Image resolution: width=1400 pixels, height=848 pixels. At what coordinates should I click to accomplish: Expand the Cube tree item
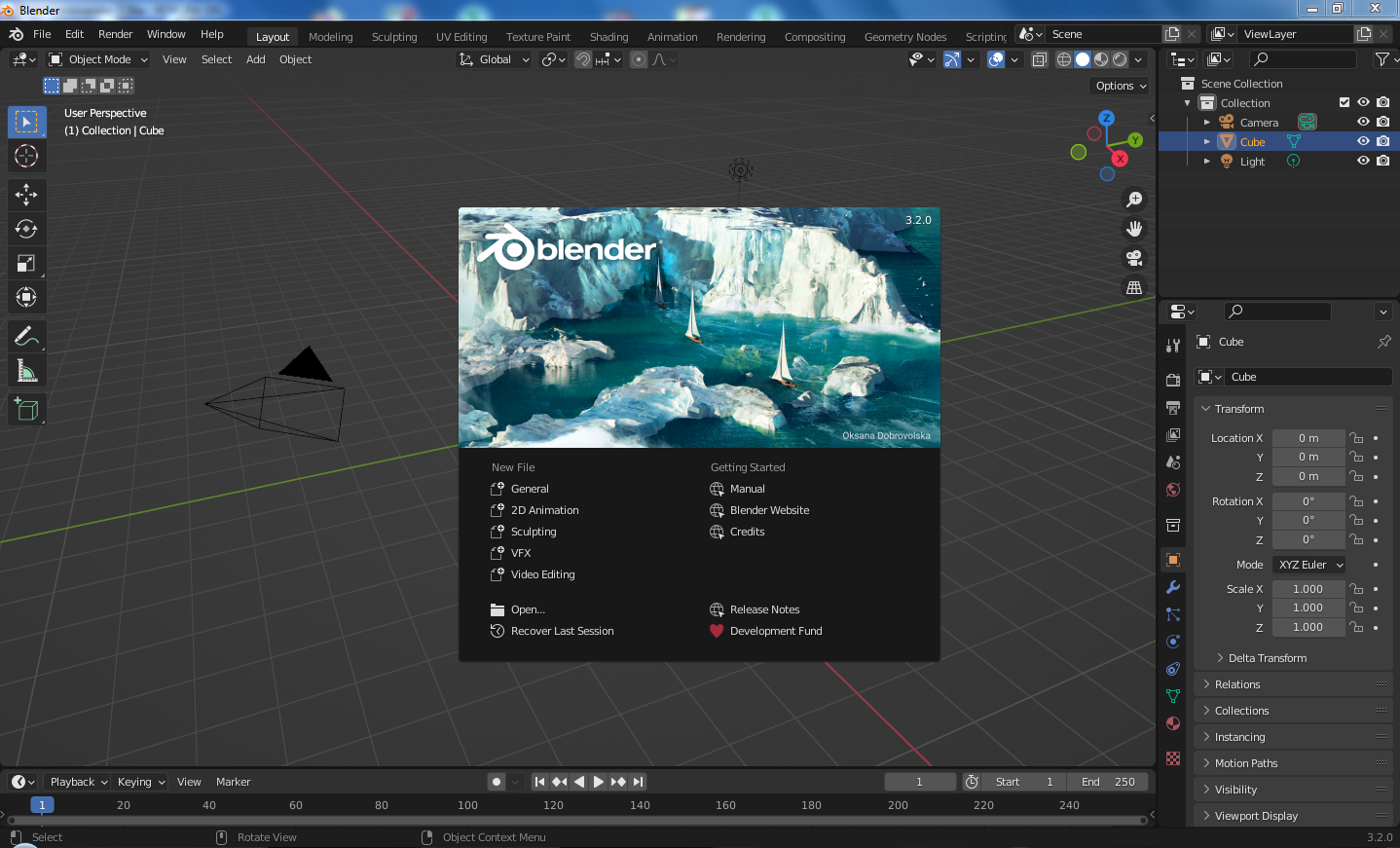coord(1207,141)
